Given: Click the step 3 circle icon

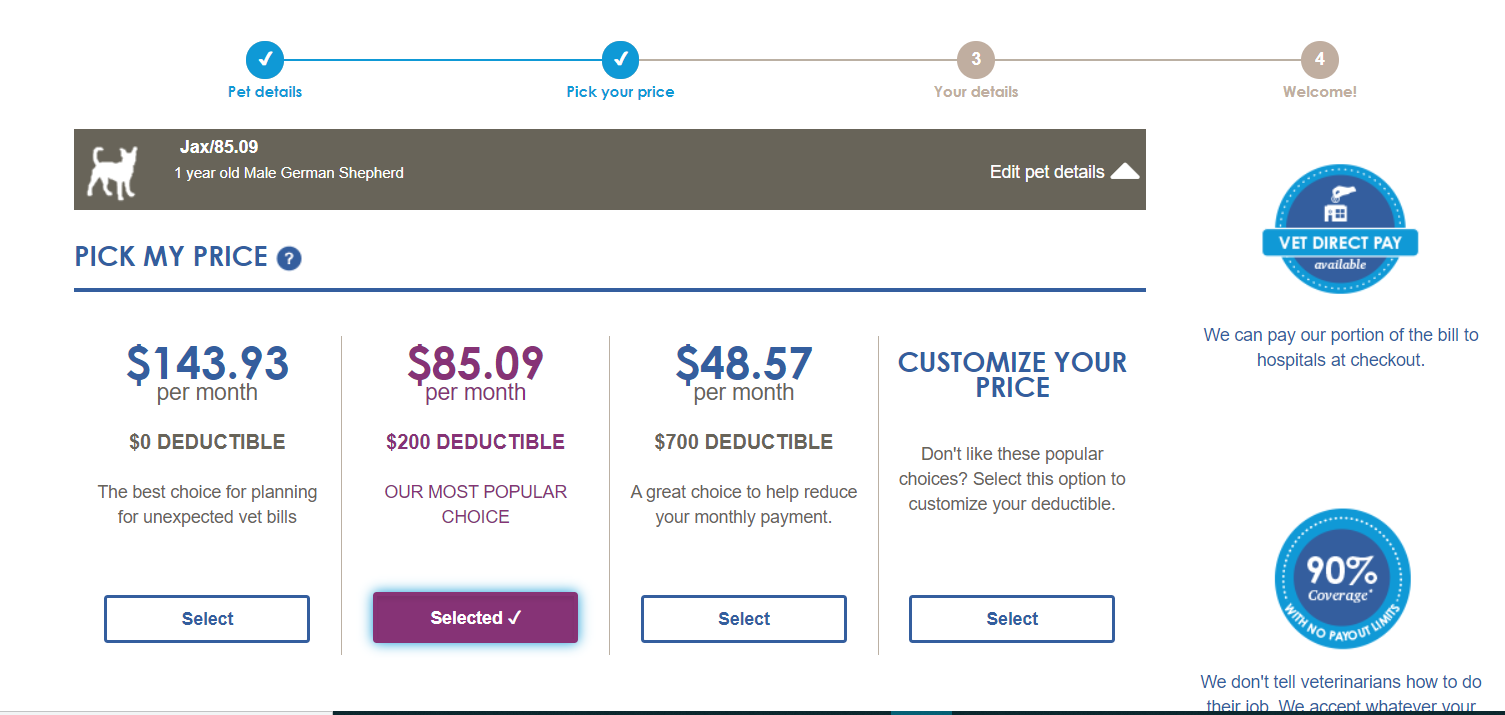Looking at the screenshot, I should 975,60.
